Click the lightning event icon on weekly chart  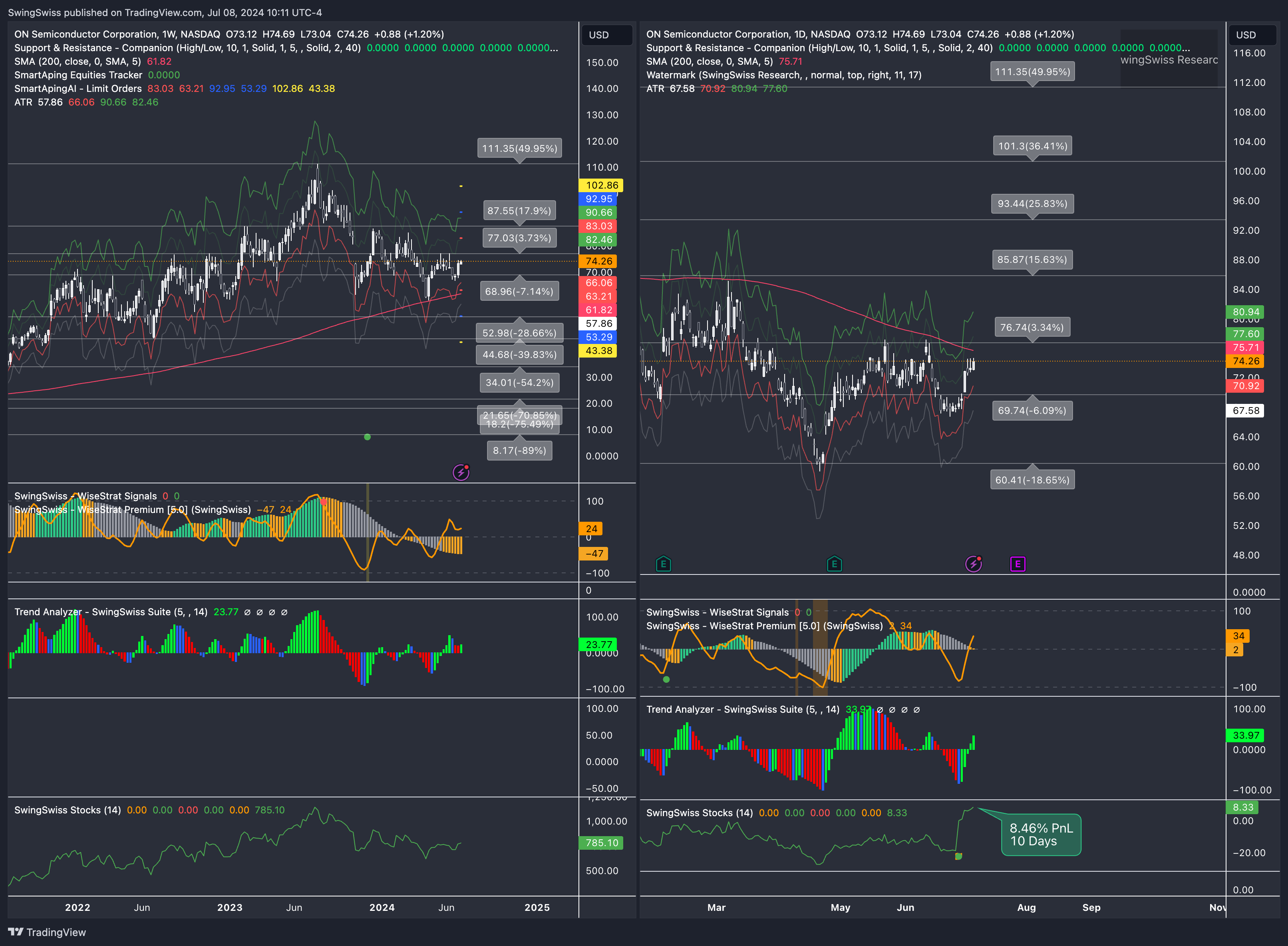click(x=461, y=472)
